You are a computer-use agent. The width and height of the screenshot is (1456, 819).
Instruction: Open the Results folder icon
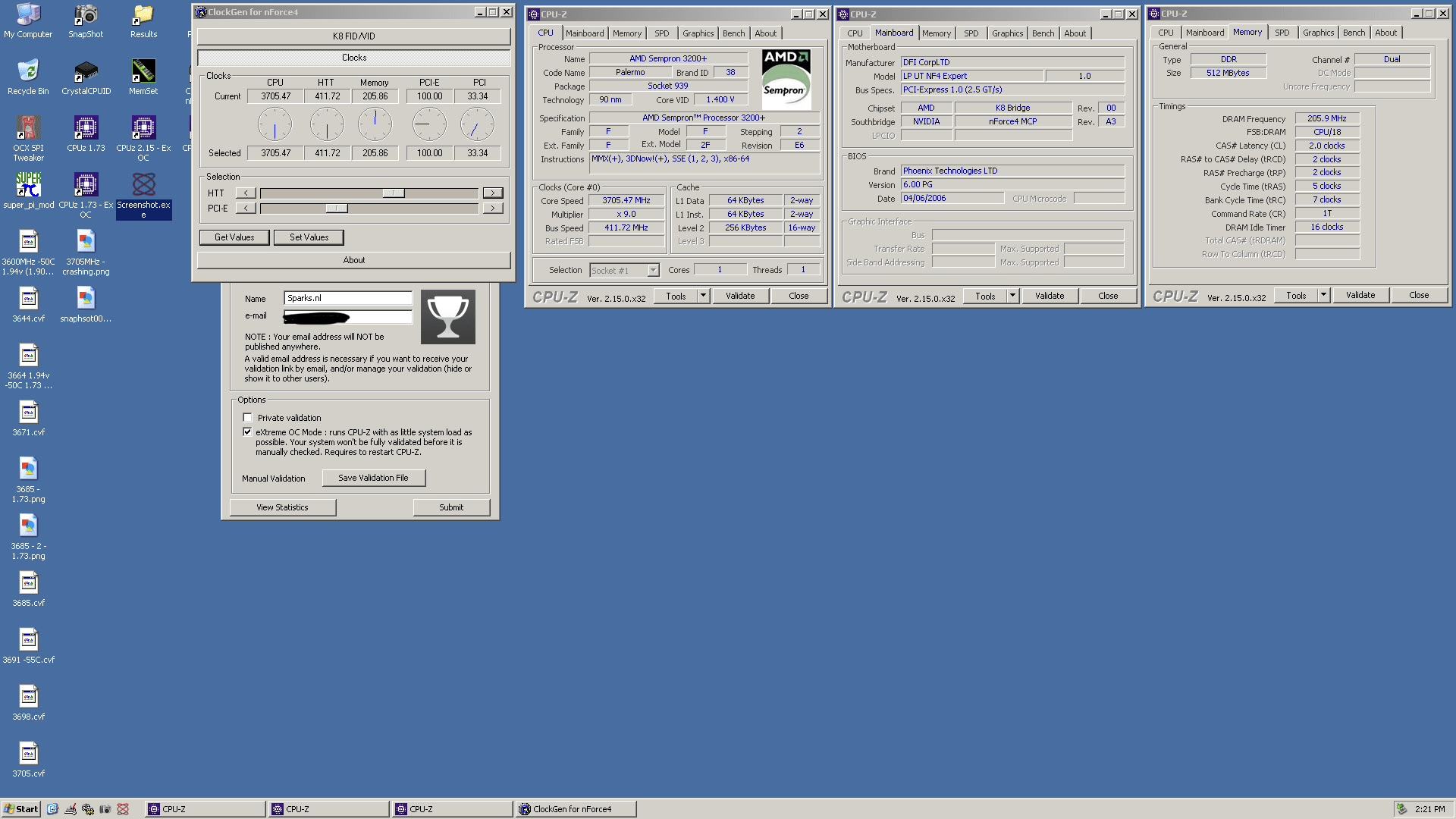click(143, 21)
